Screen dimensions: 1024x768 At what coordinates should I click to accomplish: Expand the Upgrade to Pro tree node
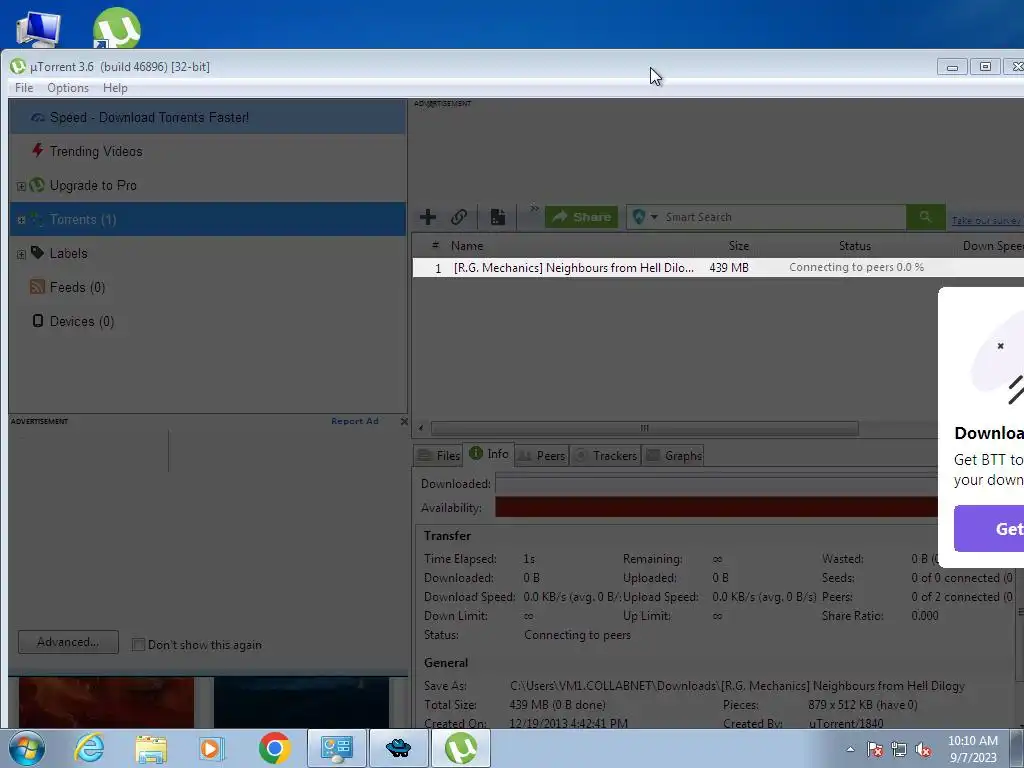[21, 187]
